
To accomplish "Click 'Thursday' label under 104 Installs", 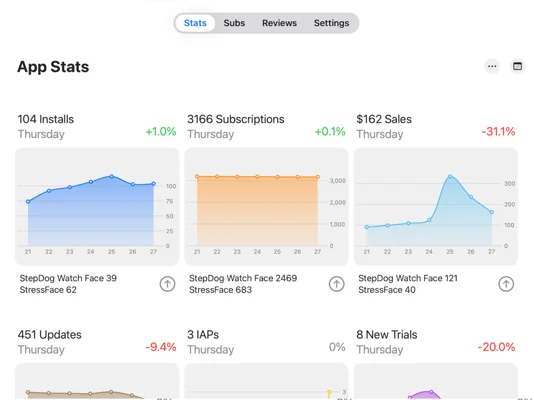I will coord(41,134).
